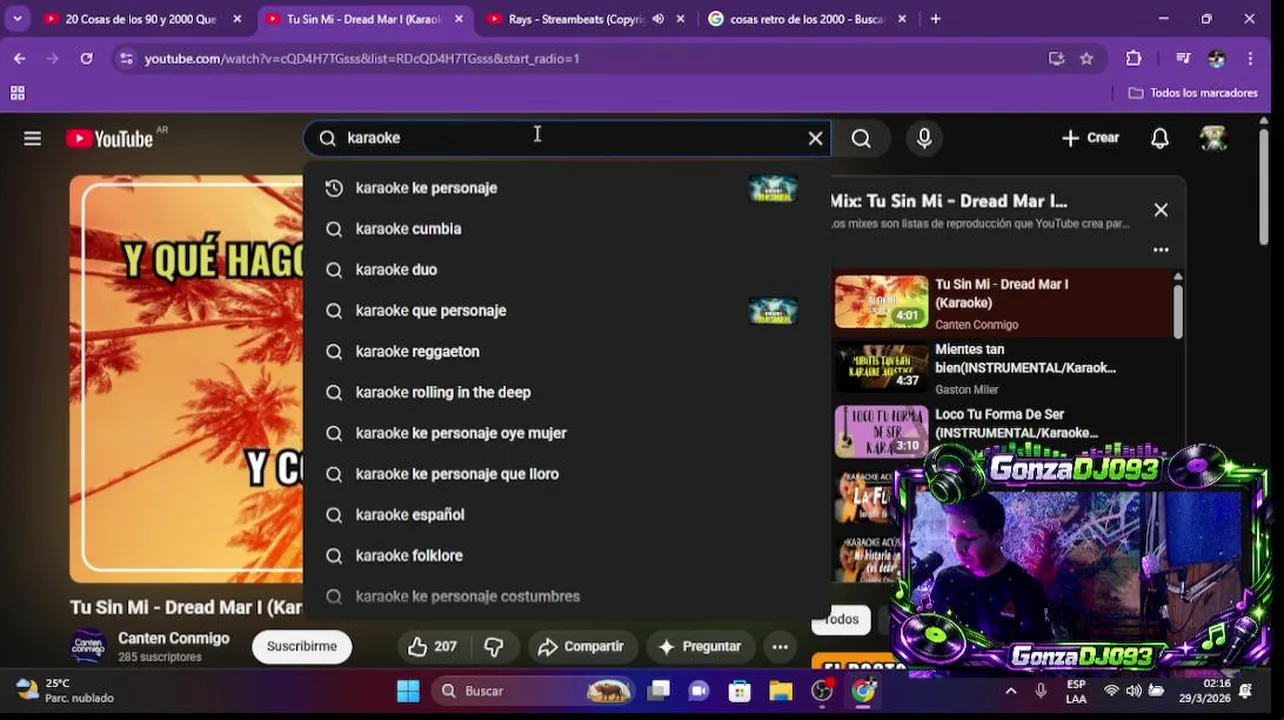Expand the tab search dropdown arrow

coord(17,19)
